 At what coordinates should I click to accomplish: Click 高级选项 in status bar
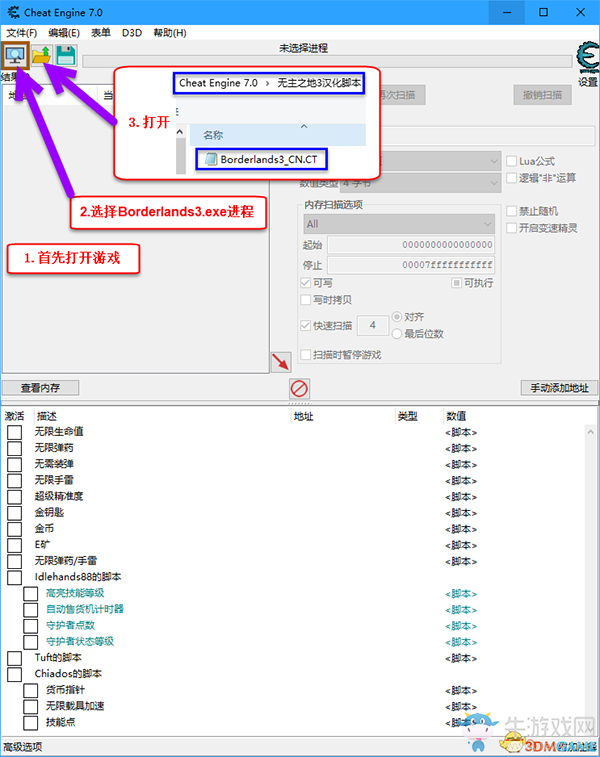(x=23, y=746)
